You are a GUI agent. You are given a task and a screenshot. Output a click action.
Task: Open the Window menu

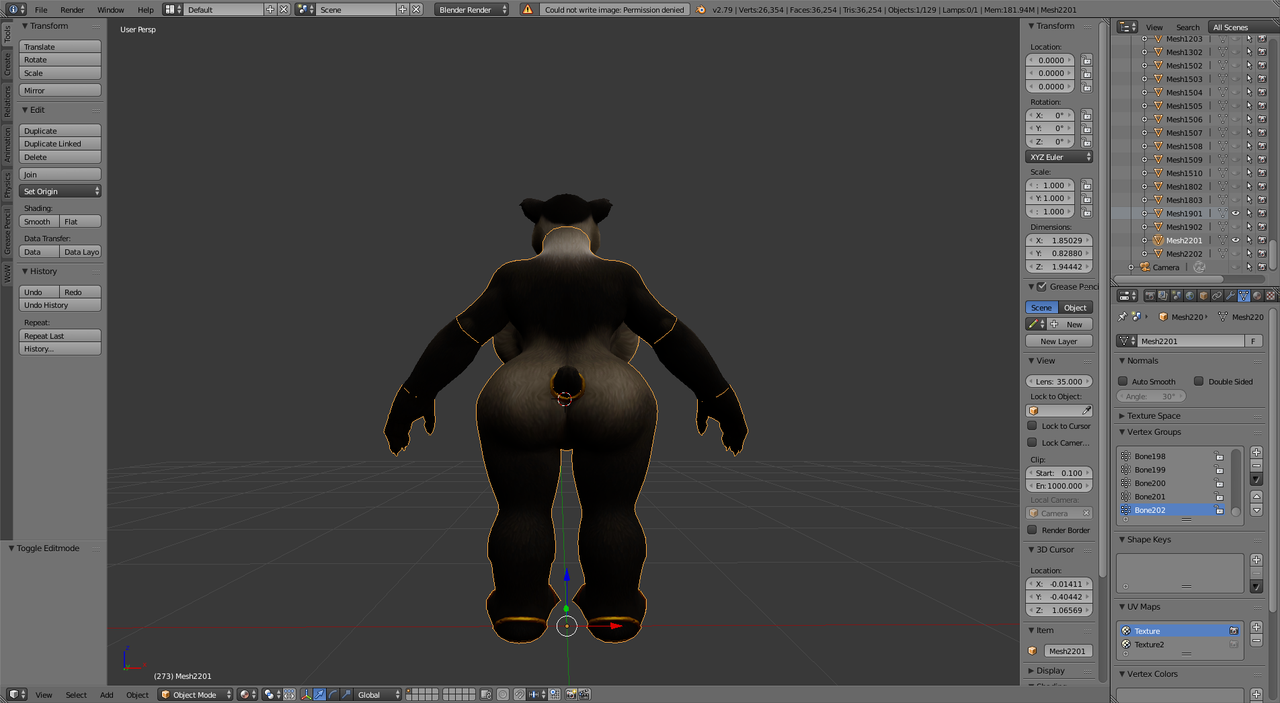(110, 9)
